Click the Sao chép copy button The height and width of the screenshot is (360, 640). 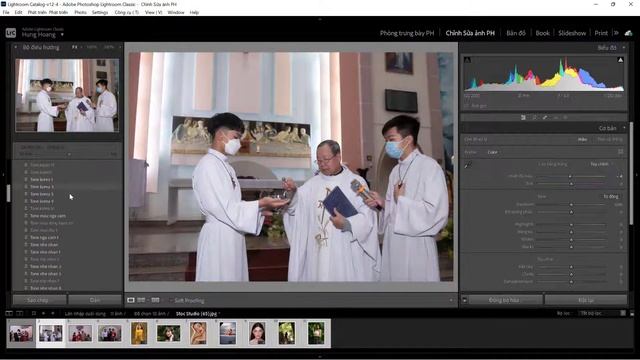[x=39, y=300]
